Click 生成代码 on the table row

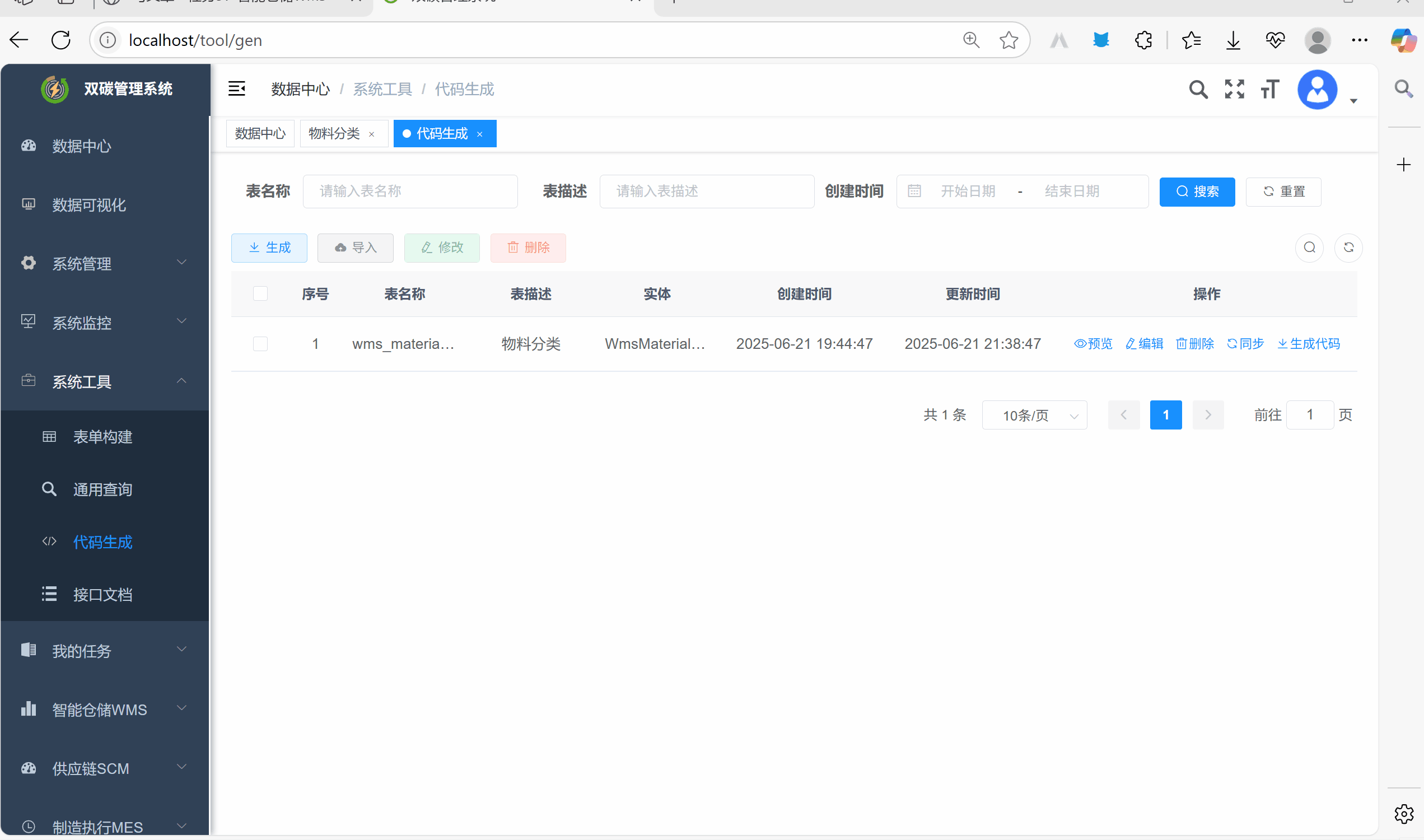(1308, 344)
